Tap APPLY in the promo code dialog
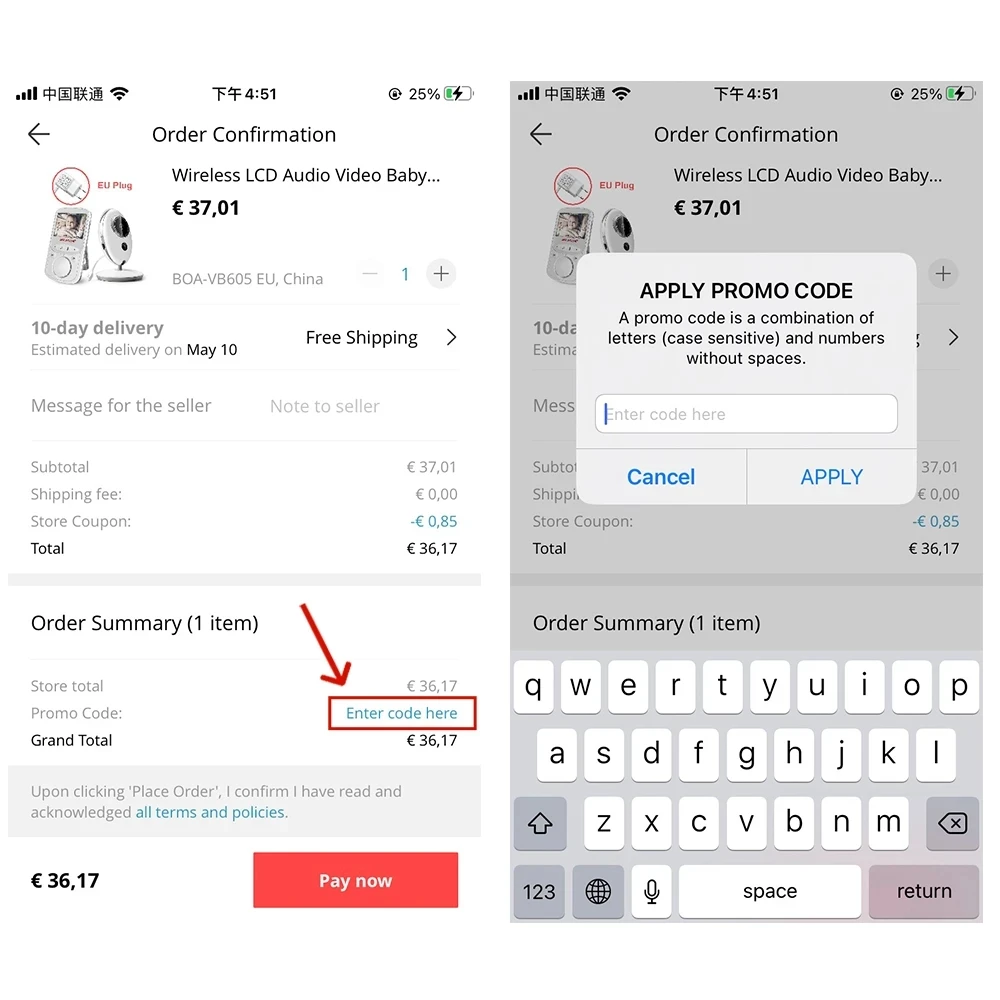The height and width of the screenshot is (1000, 1000). pos(832,476)
